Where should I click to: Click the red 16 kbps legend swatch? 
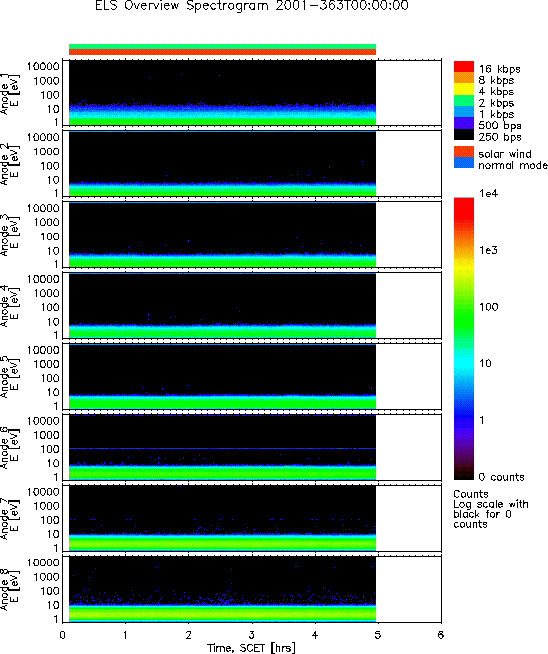click(464, 67)
